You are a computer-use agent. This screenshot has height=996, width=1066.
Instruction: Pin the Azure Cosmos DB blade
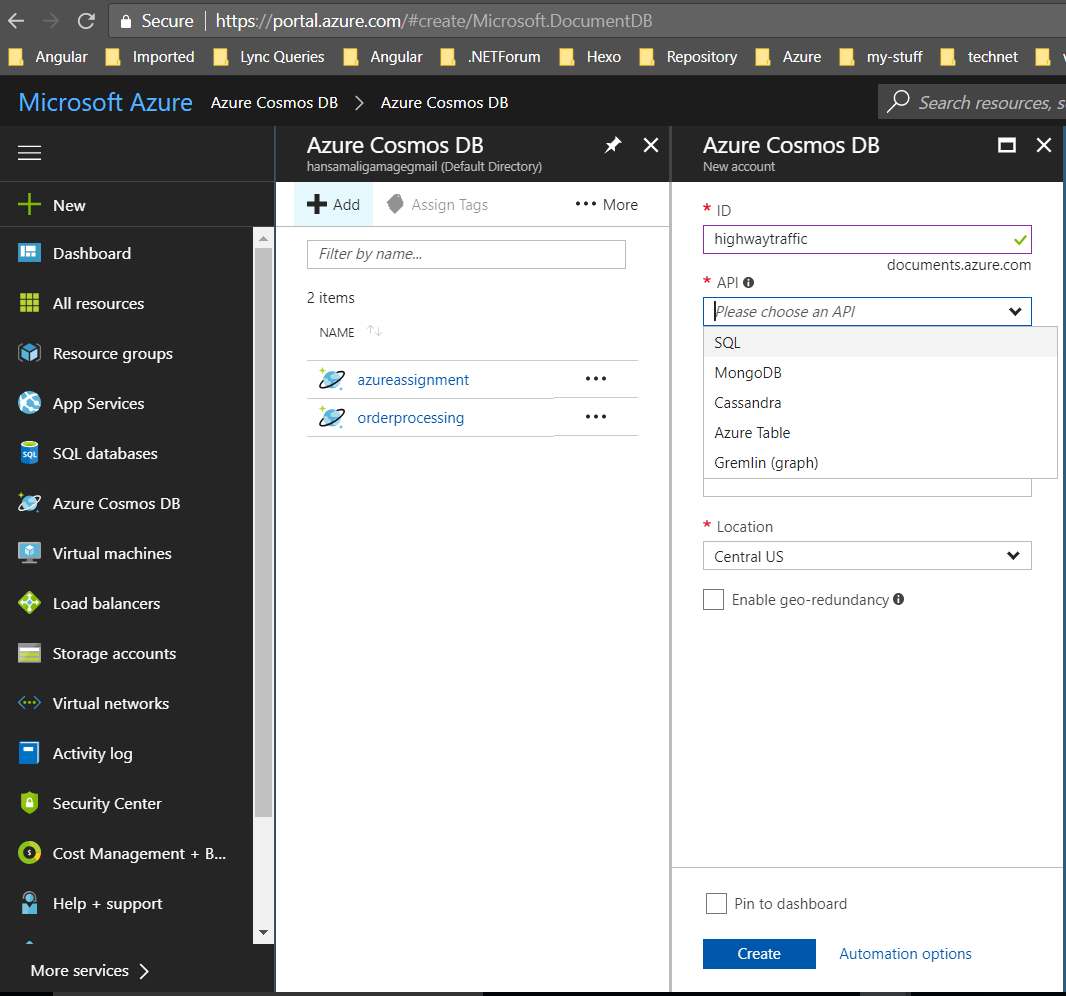coord(613,145)
